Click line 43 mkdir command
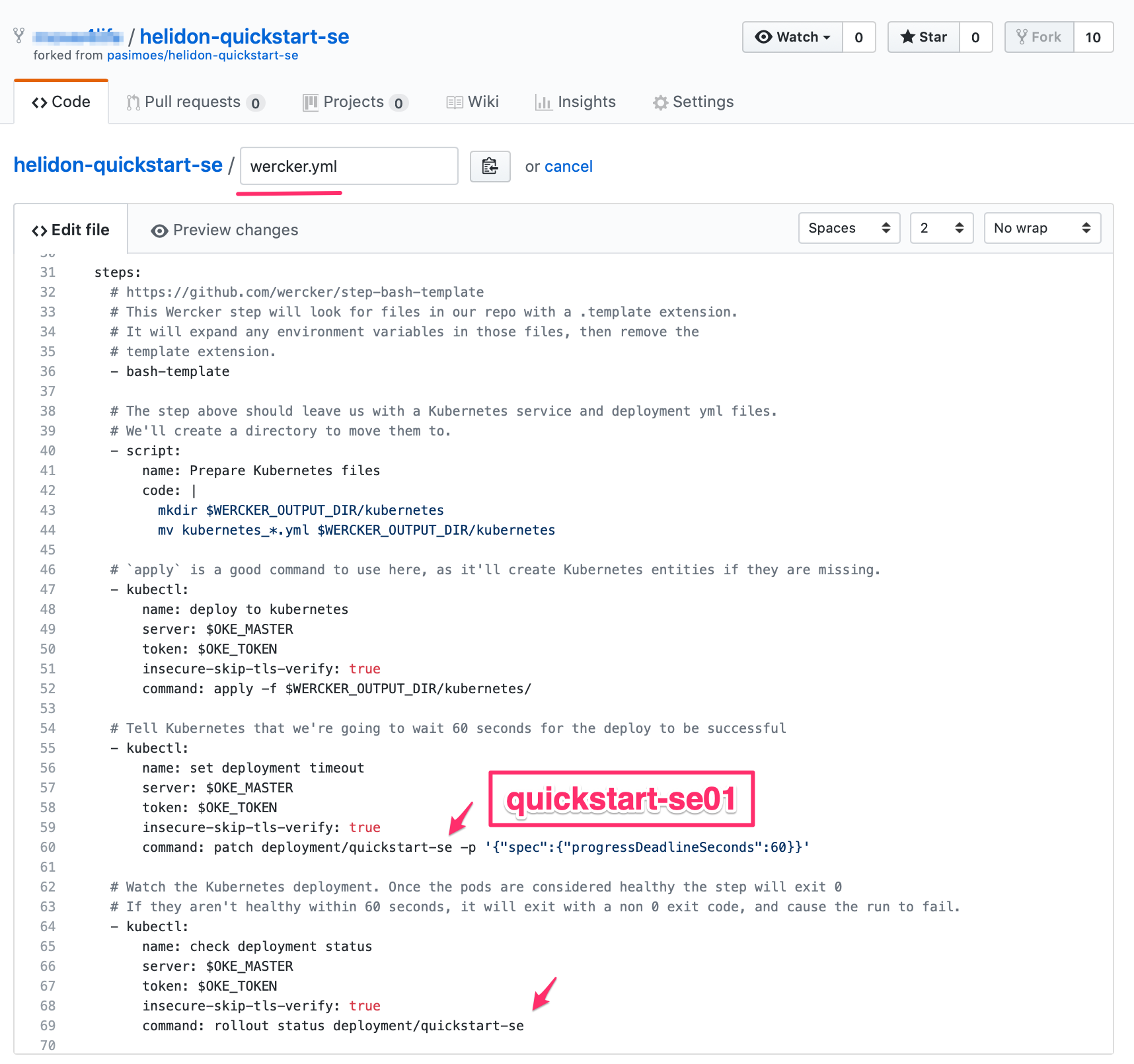 301,510
